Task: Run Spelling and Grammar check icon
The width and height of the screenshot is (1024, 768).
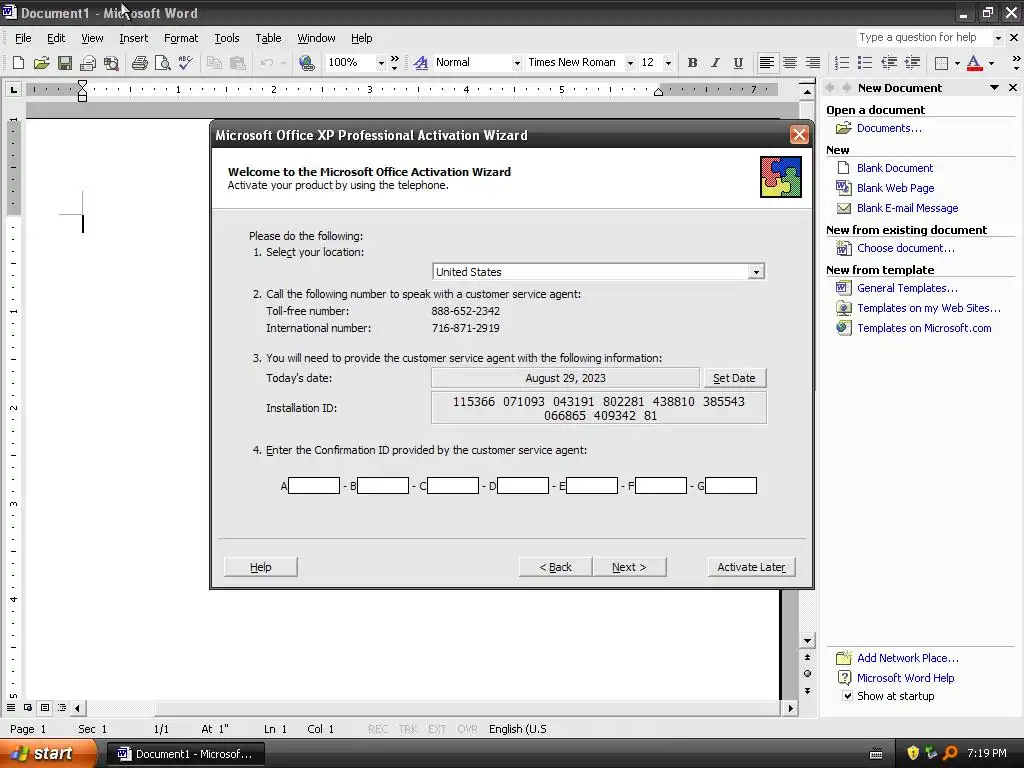Action: (185, 63)
